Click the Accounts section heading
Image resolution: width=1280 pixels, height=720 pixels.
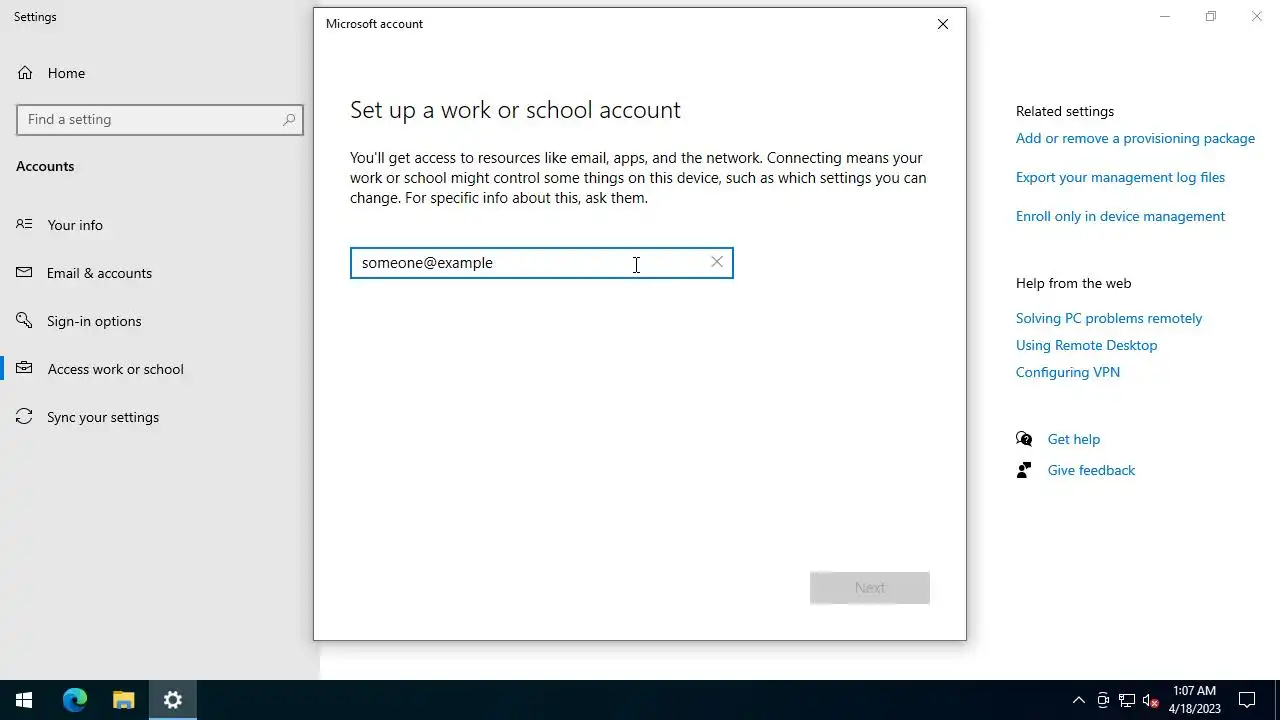pos(45,166)
